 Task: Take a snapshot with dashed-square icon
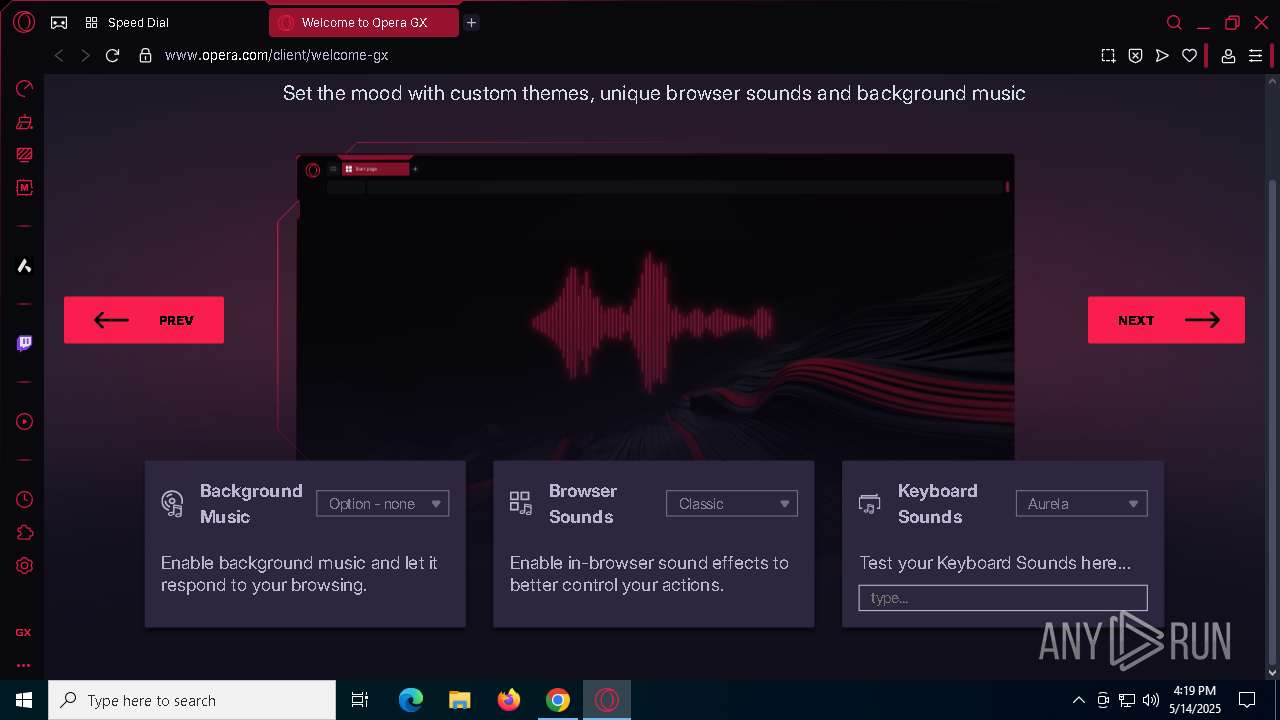[x=1108, y=56]
